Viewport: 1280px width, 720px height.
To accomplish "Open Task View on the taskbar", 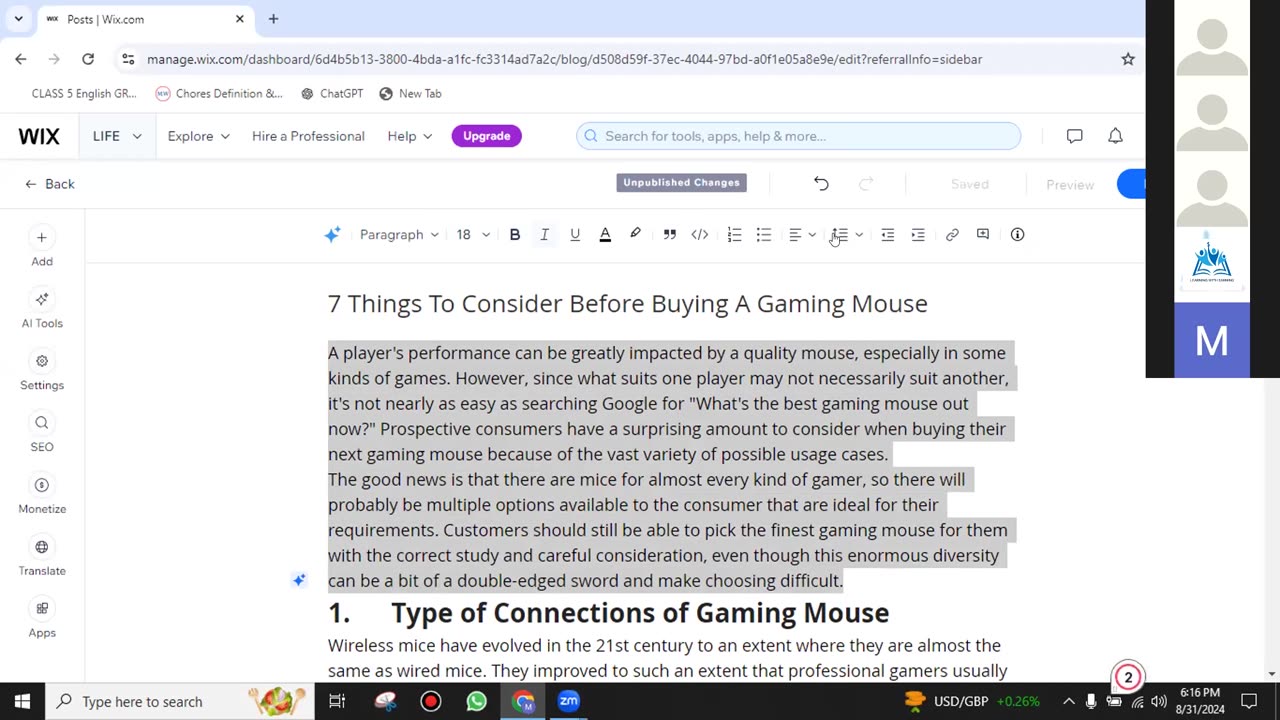I will coord(337,702).
